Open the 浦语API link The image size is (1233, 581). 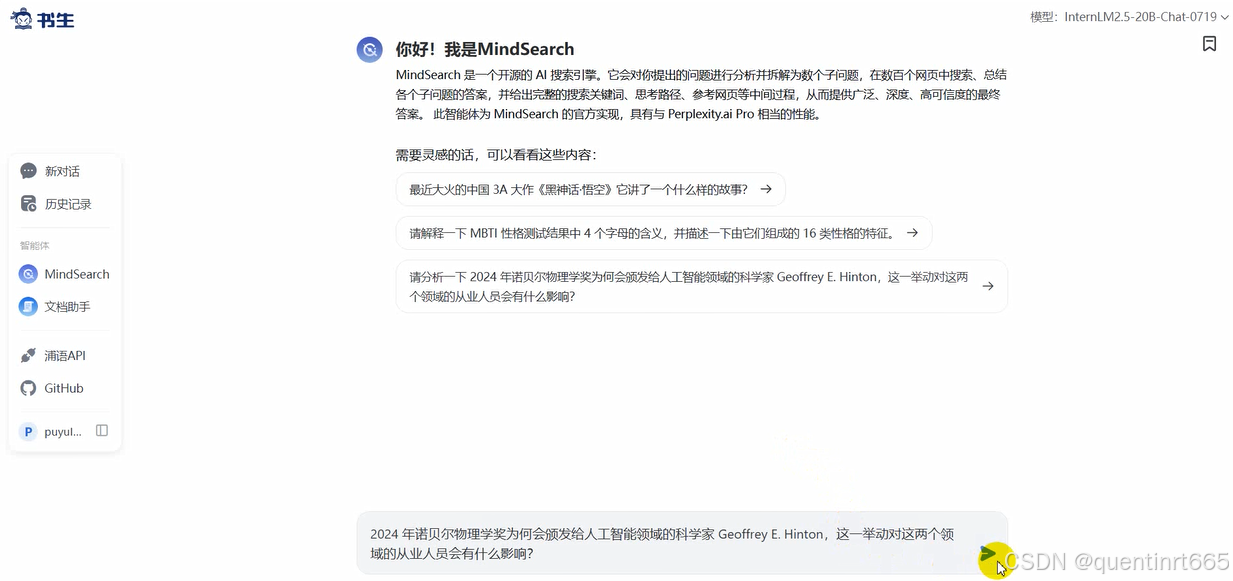tap(65, 356)
